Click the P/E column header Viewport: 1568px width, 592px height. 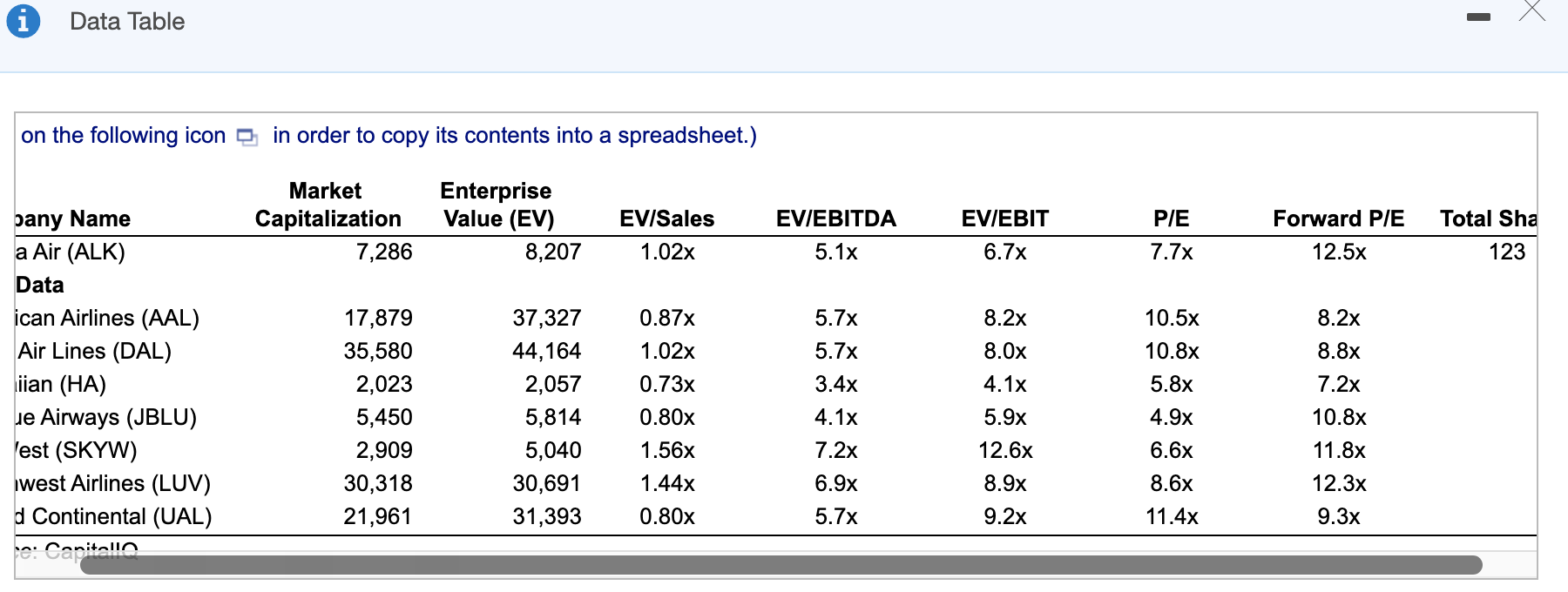[x=1172, y=219]
